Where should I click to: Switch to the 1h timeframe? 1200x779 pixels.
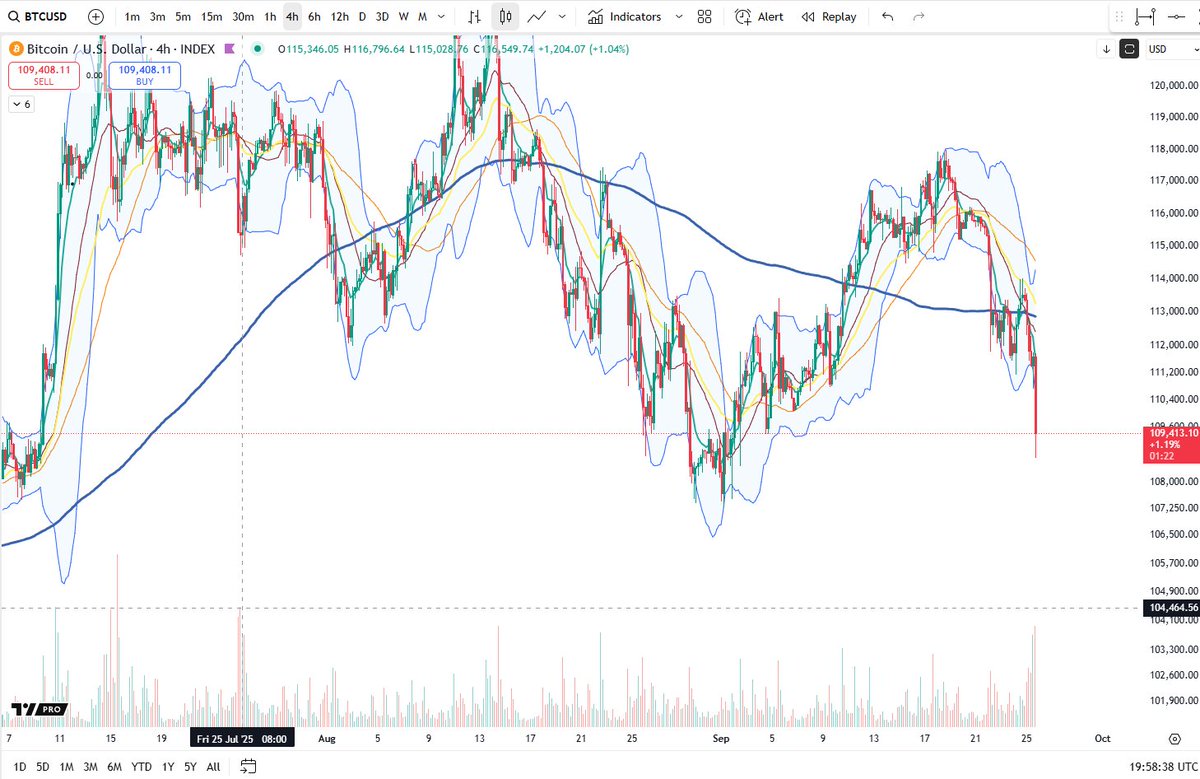269,16
